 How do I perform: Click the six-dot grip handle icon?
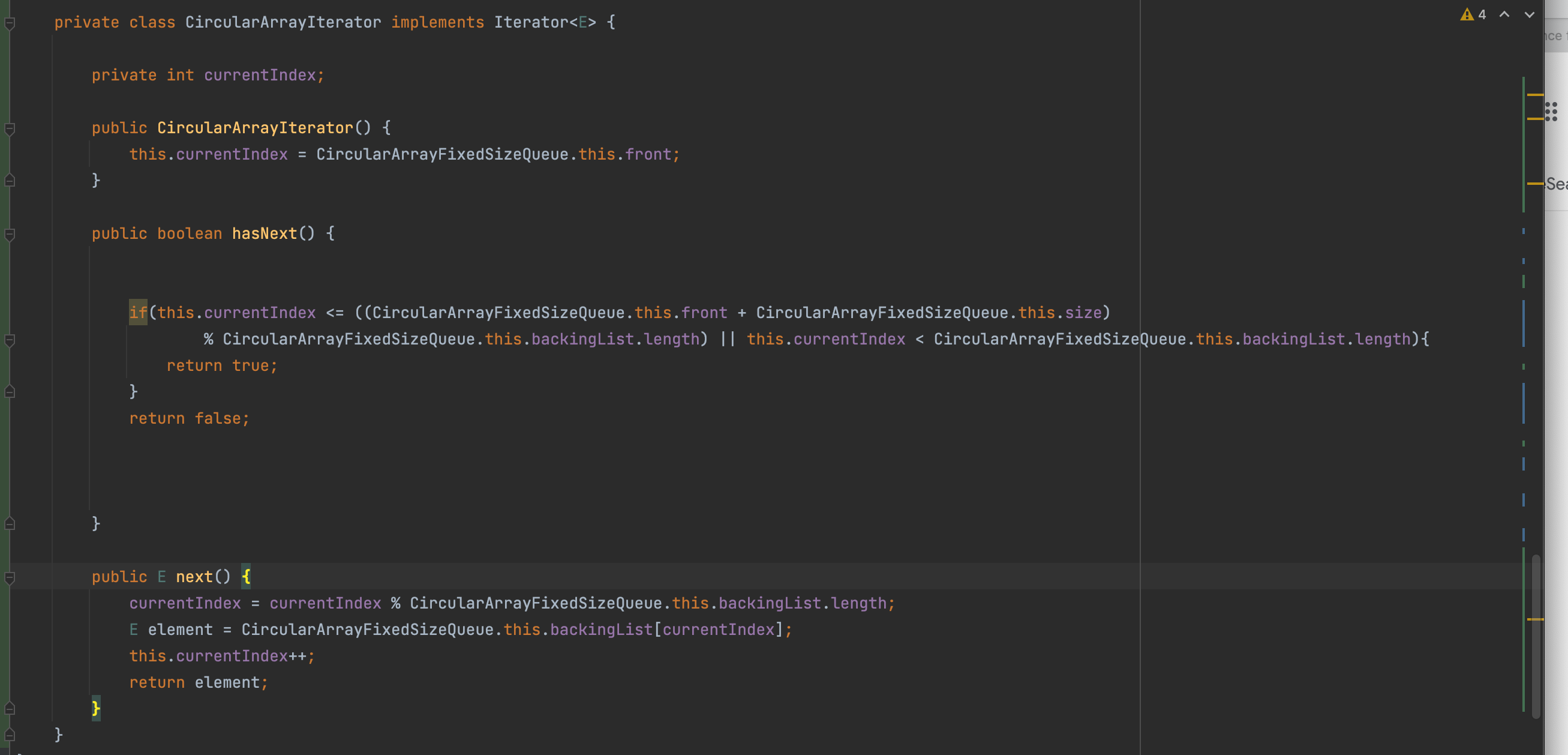tap(1551, 112)
